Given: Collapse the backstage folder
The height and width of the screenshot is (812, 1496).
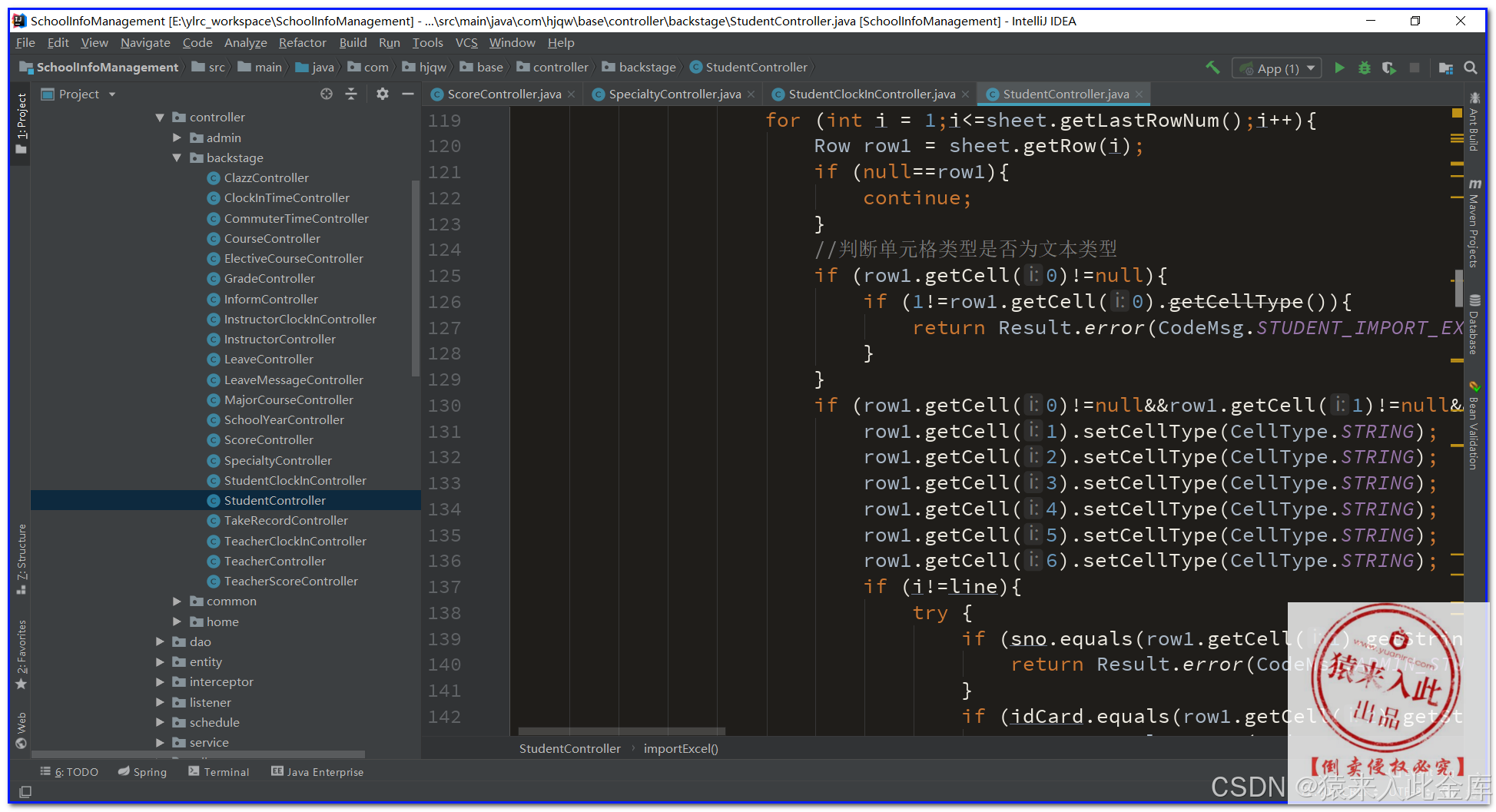Looking at the screenshot, I should point(177,157).
